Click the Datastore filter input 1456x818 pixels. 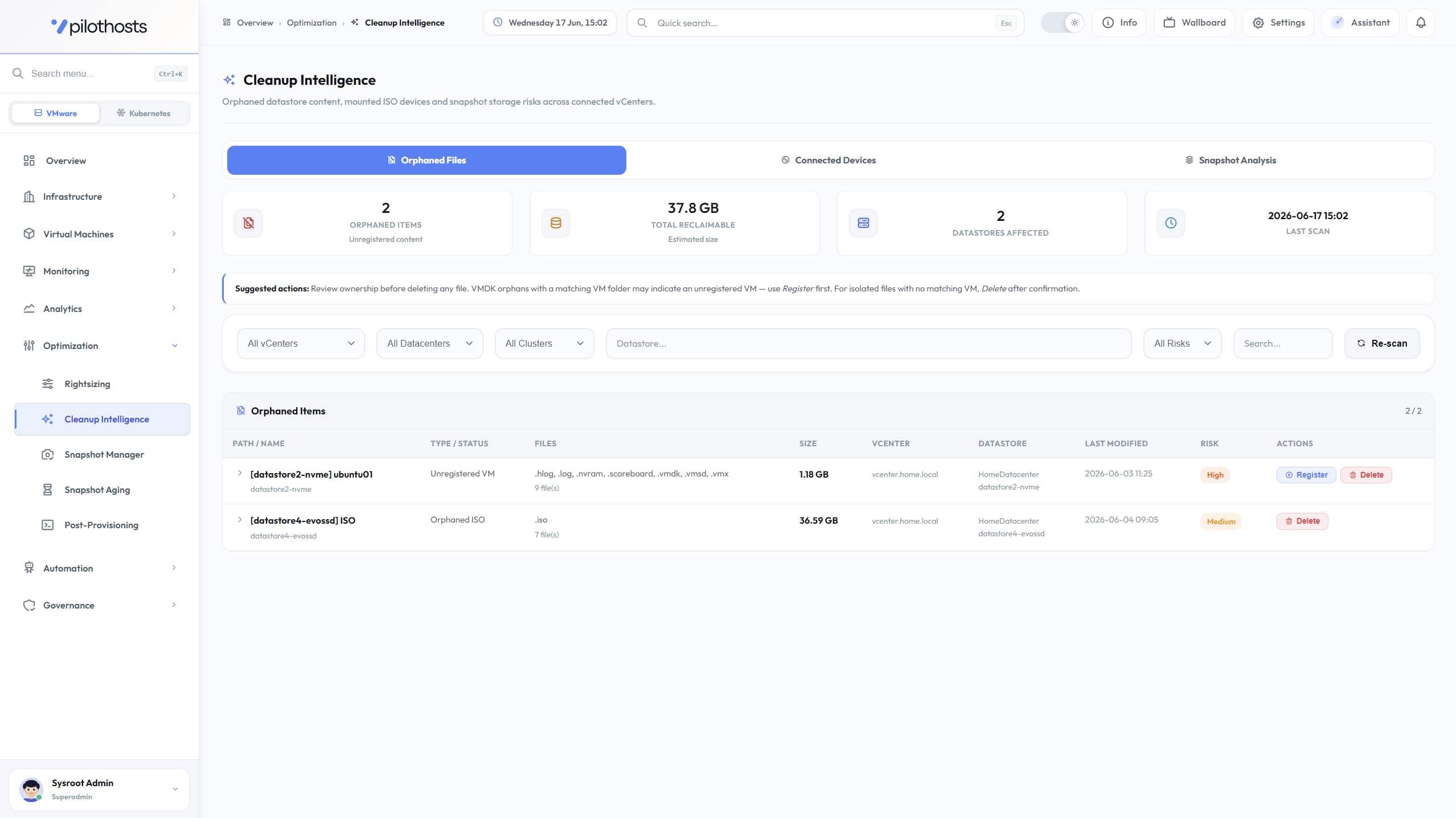(x=868, y=343)
